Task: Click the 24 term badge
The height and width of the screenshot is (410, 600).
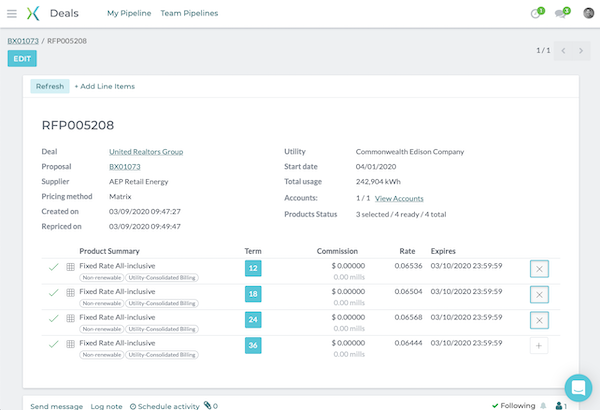Action: 253,320
